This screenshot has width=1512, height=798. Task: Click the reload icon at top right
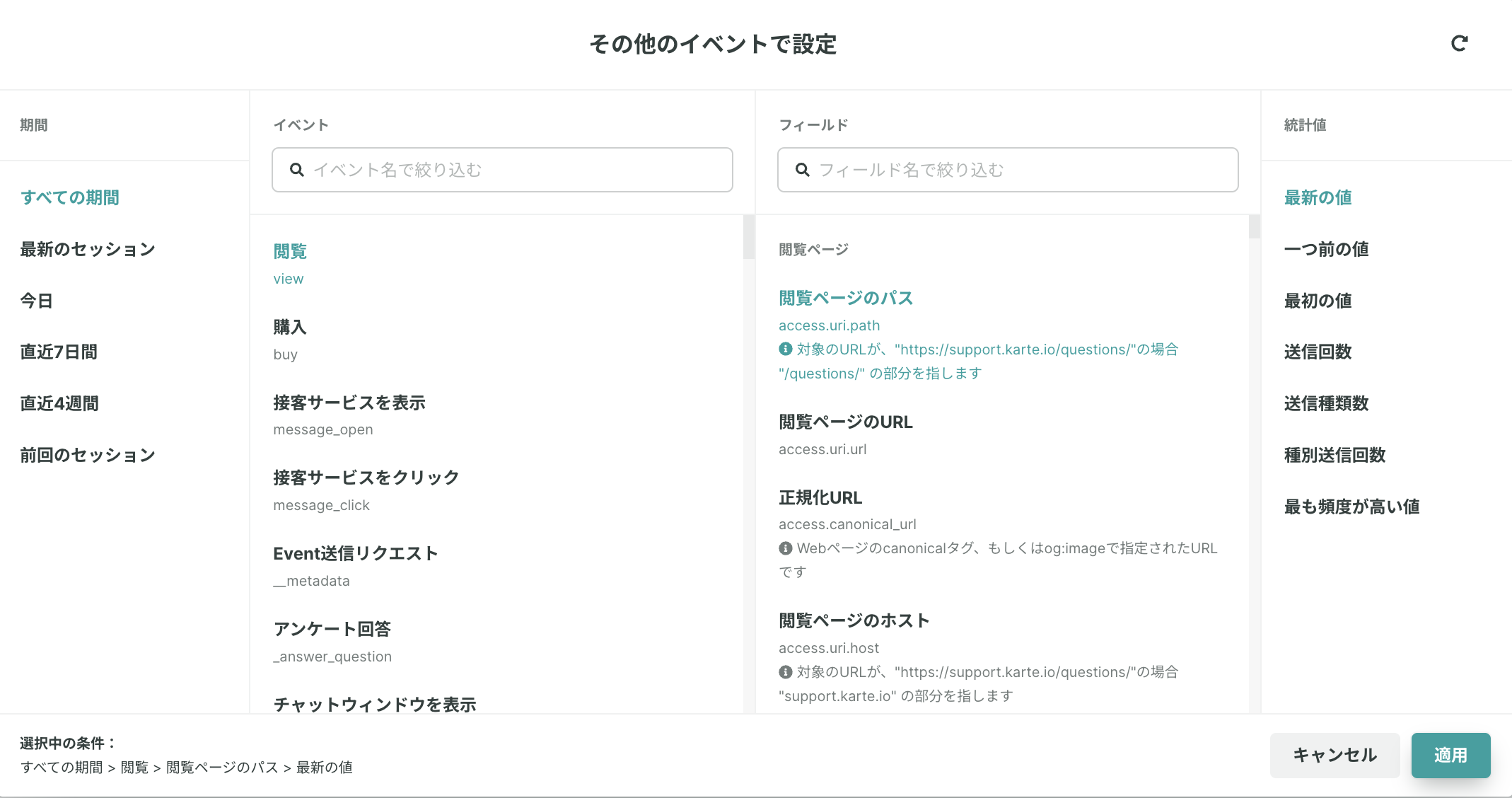(x=1459, y=44)
